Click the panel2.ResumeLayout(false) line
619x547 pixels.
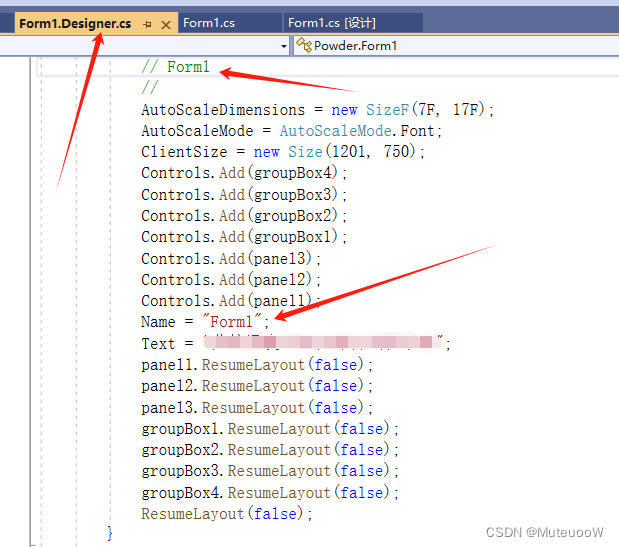click(257, 386)
